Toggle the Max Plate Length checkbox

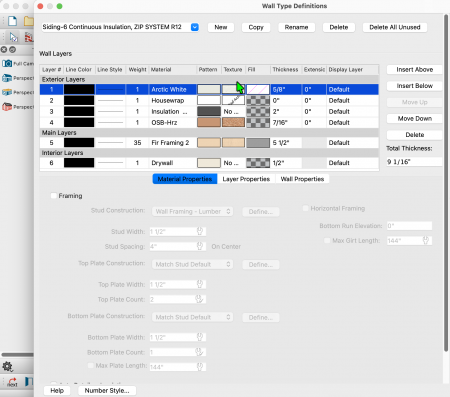pyautogui.click(x=90, y=366)
